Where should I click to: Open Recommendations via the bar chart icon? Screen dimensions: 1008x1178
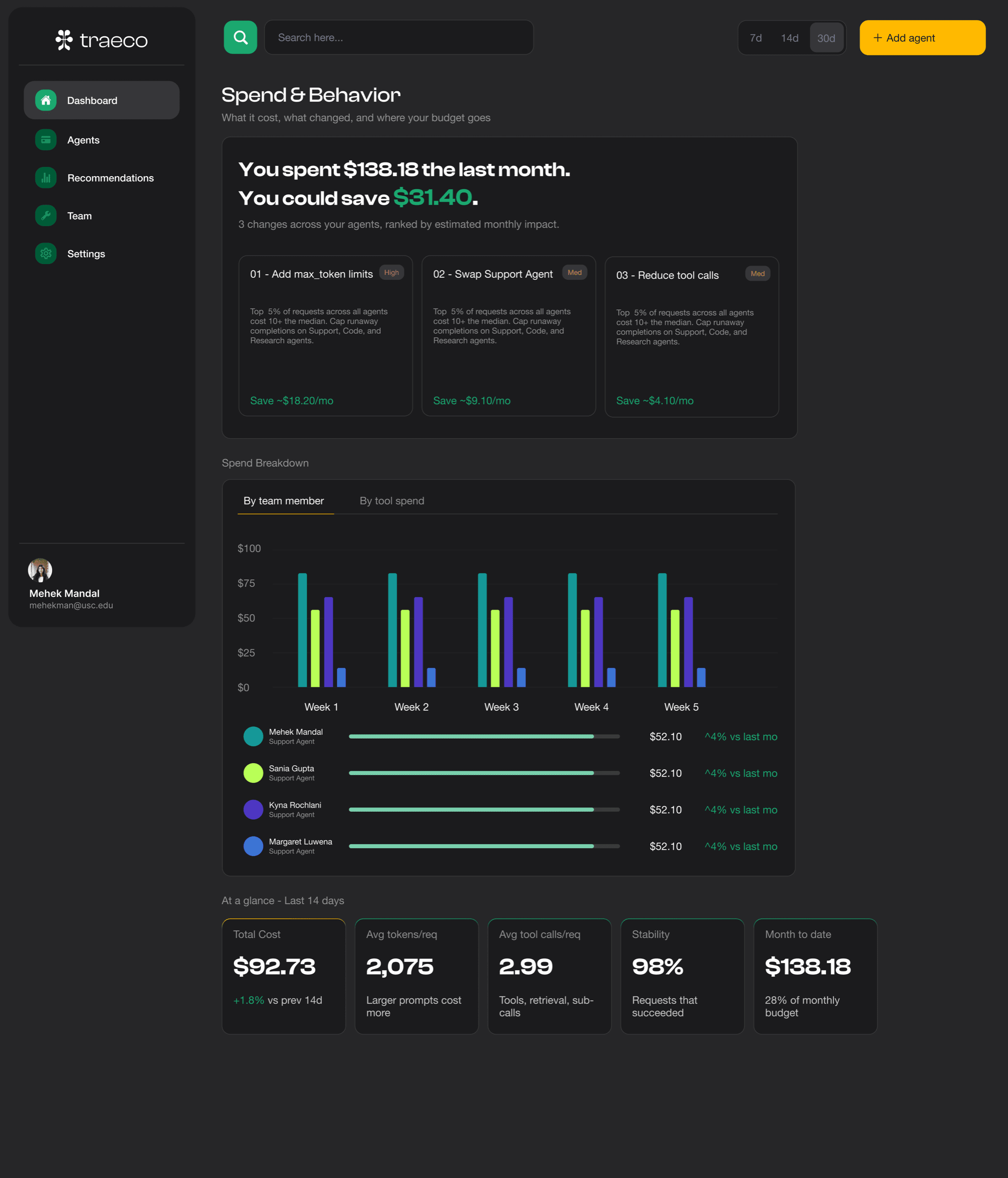46,177
